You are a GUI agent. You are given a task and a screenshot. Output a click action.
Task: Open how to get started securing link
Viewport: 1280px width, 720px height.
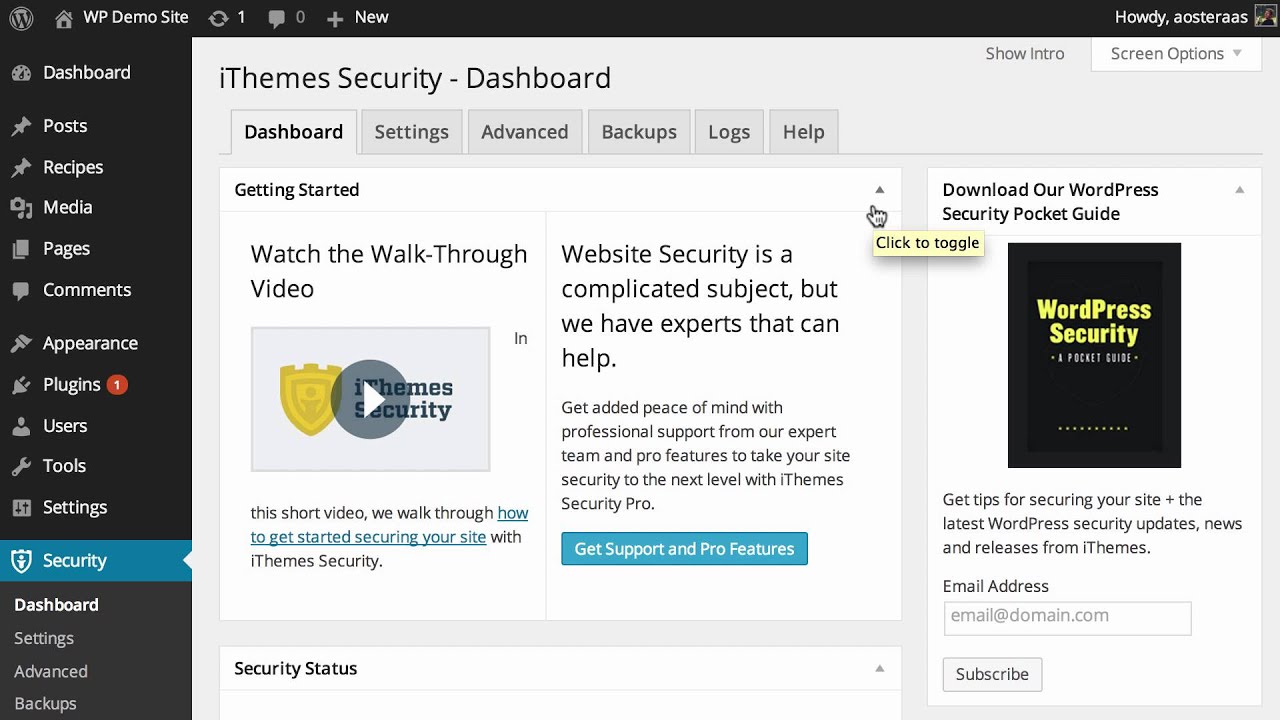389,525
